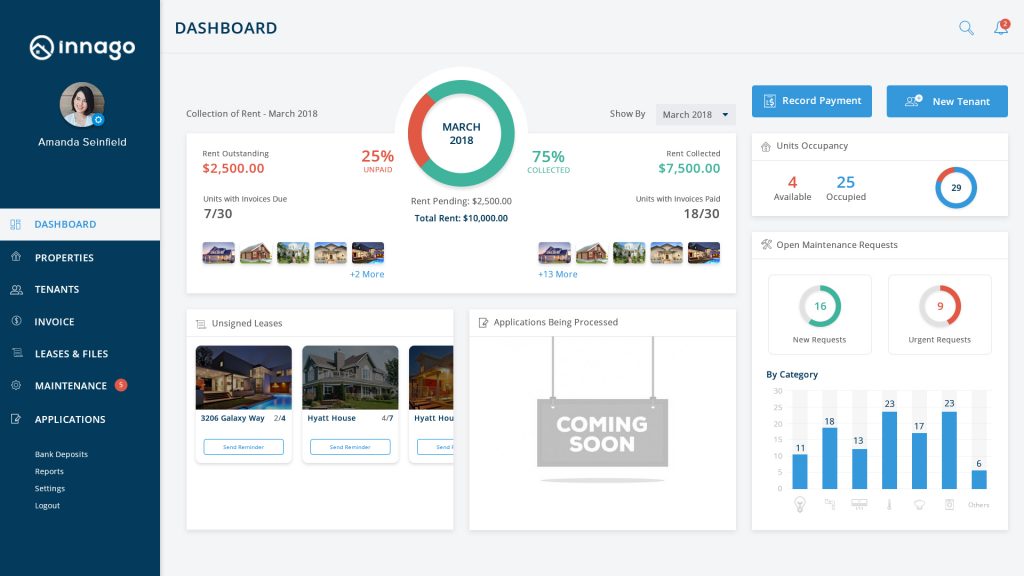Open the notifications bell icon

click(x=1000, y=28)
